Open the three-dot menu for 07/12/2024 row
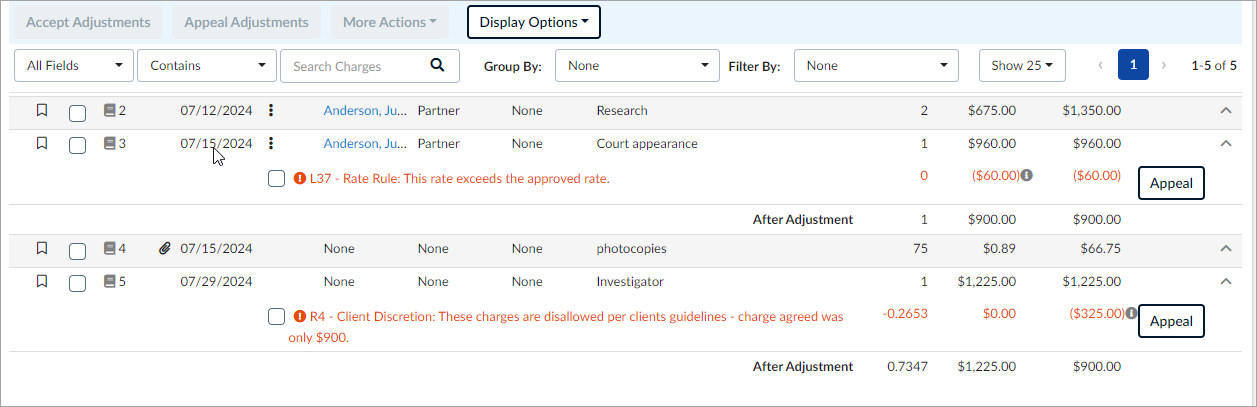Viewport: 1257px width, 407px height. click(271, 111)
